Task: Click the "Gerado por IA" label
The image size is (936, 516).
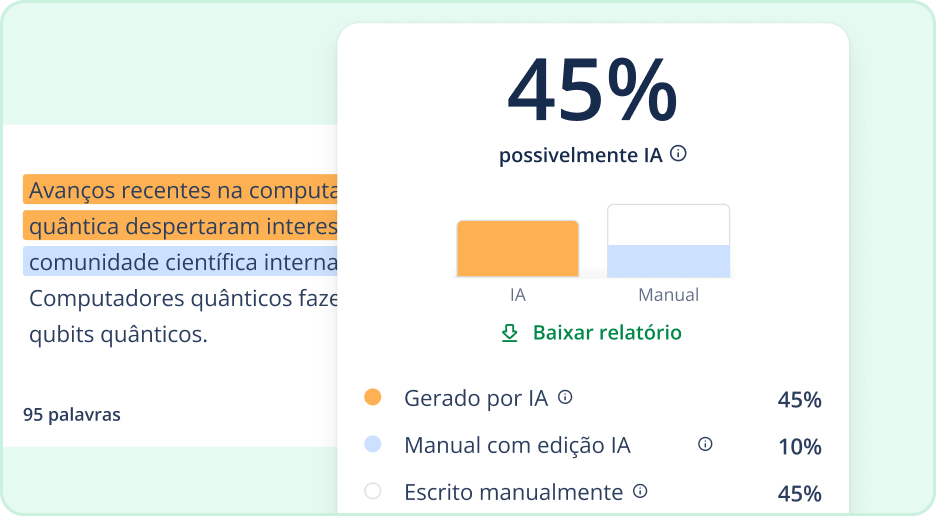Action: pyautogui.click(x=476, y=398)
